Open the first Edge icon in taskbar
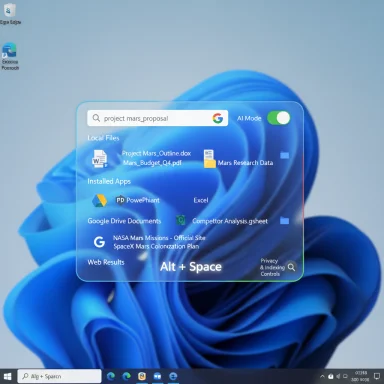Screen dimensions: 384x384 coord(111,376)
